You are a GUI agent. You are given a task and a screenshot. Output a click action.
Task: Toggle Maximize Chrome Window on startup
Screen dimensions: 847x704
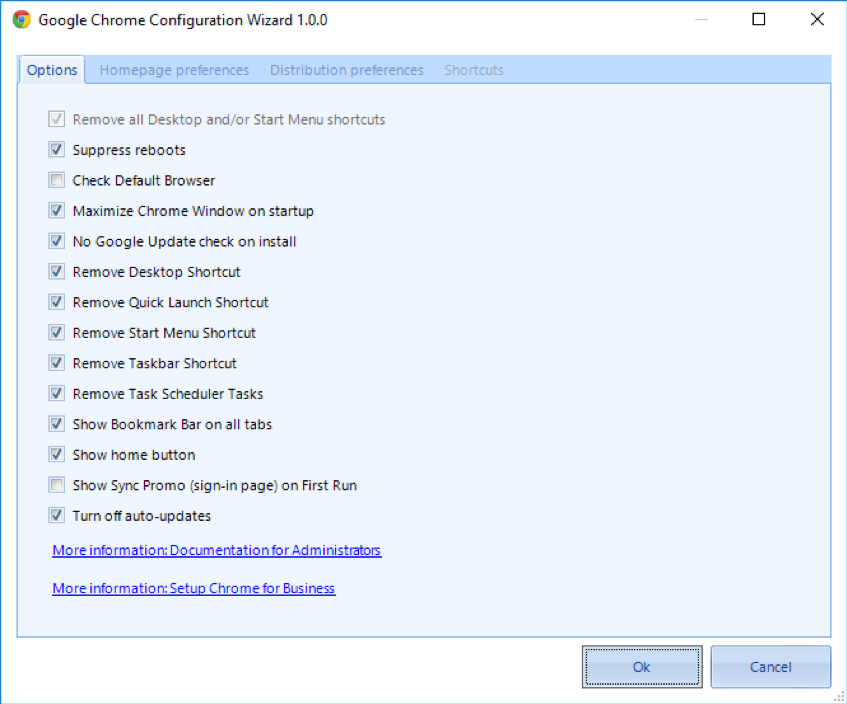pyautogui.click(x=57, y=210)
